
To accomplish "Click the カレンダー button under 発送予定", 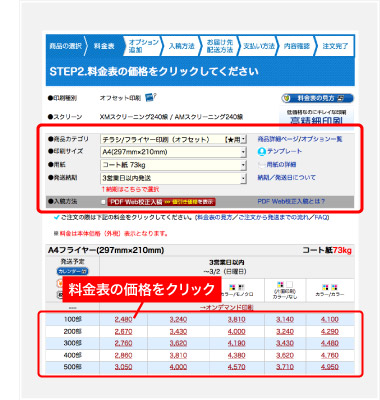I will tap(72, 271).
